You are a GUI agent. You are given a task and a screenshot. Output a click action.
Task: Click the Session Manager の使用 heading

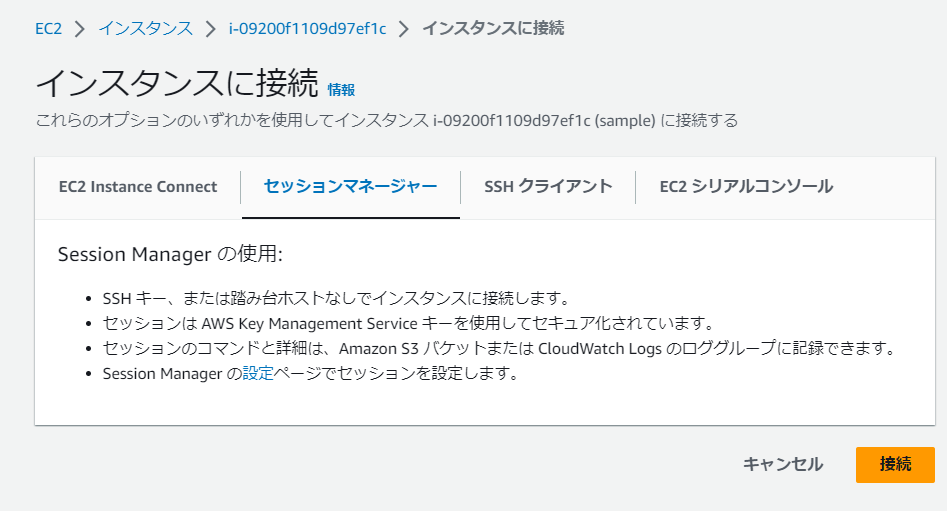pyautogui.click(x=170, y=254)
